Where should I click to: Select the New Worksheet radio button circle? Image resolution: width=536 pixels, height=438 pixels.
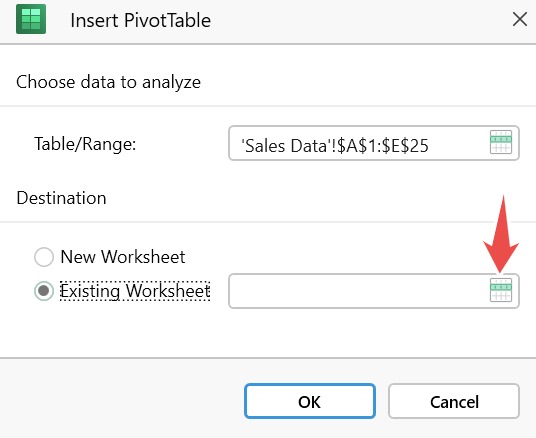44,257
